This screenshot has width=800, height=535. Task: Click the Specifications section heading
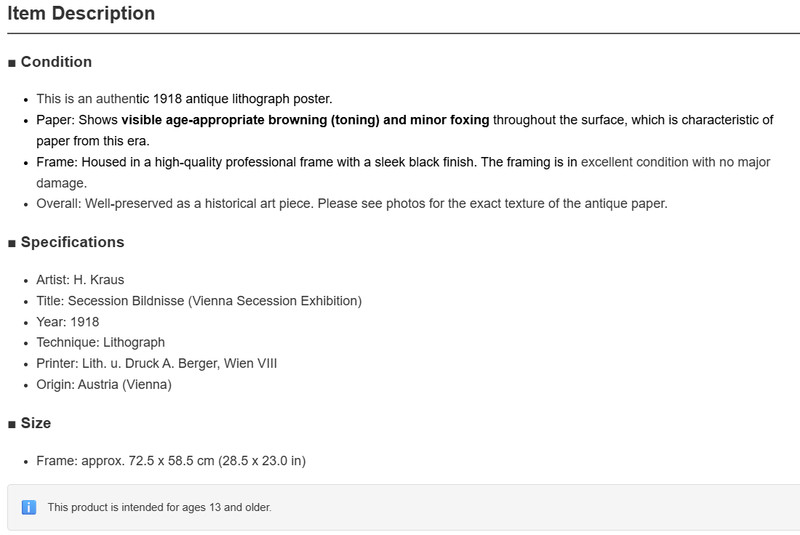72,242
